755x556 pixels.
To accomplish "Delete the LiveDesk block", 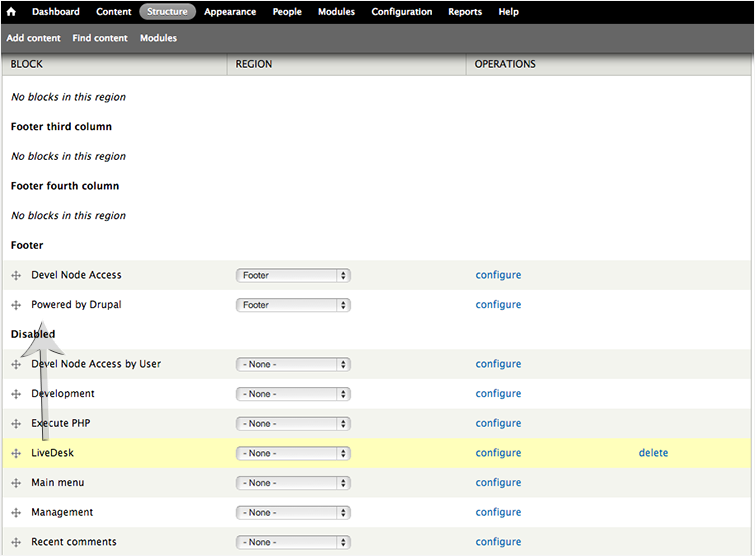I will [653, 453].
